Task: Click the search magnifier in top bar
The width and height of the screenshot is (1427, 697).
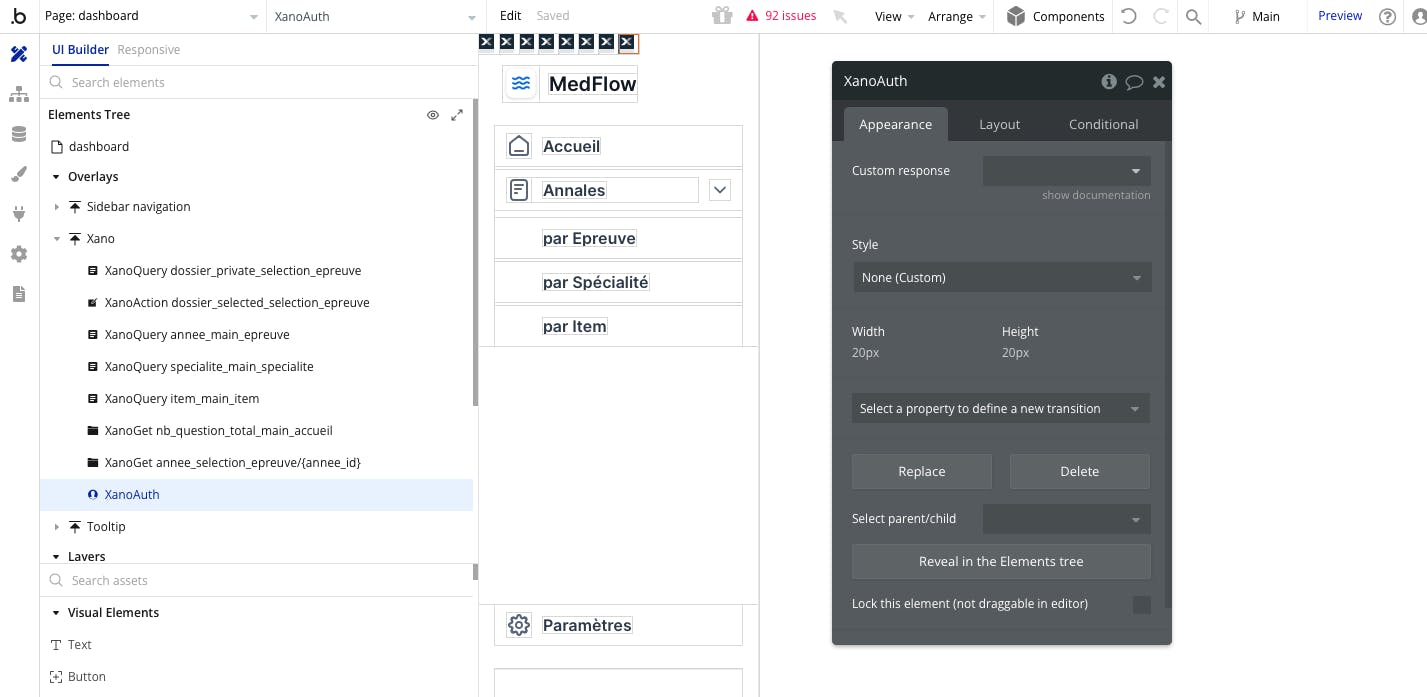Action: click(x=1193, y=16)
